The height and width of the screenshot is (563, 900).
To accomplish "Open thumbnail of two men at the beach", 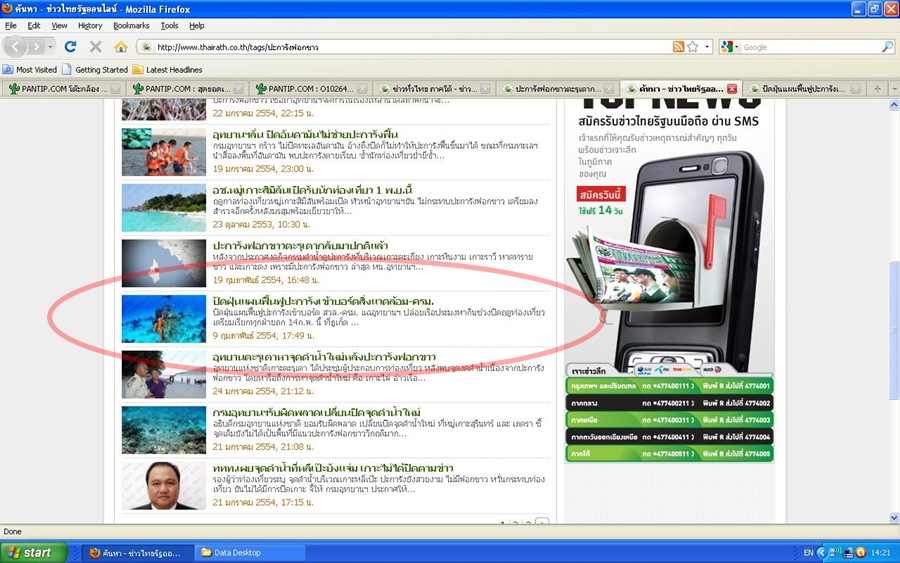I will (x=164, y=374).
